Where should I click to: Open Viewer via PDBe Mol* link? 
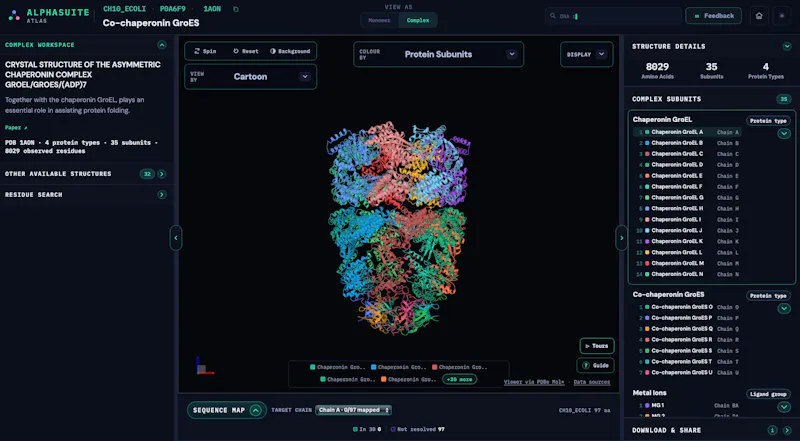click(534, 382)
